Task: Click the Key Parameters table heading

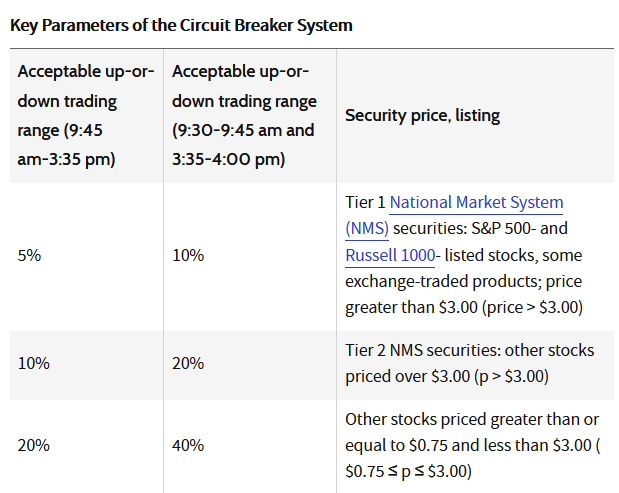Action: point(181,25)
